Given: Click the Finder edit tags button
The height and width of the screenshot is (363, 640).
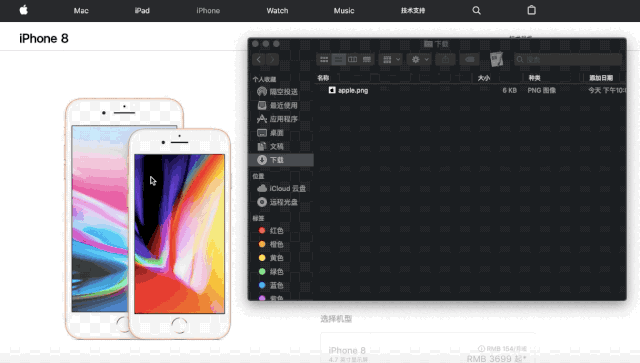Looking at the screenshot, I should click(x=469, y=60).
